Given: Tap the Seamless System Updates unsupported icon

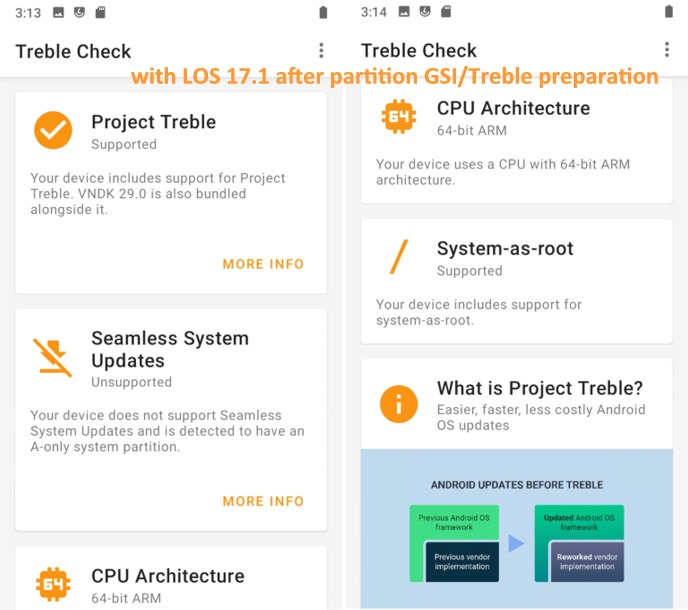Looking at the screenshot, I should (x=53, y=358).
